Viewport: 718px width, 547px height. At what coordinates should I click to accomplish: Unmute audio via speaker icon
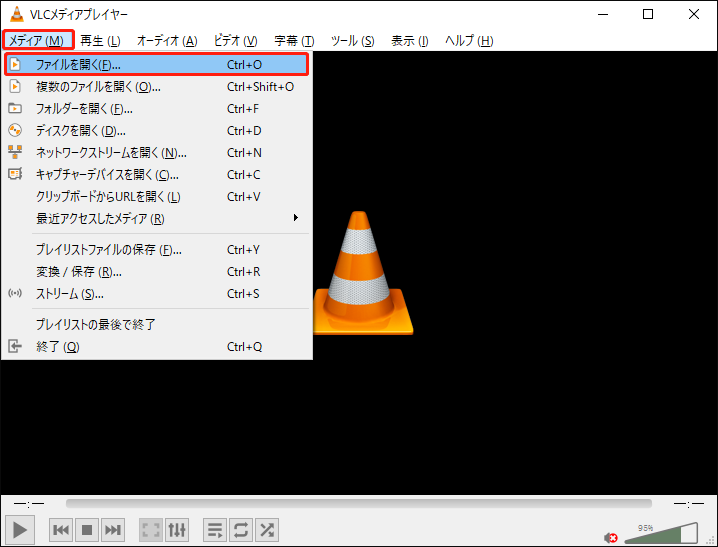point(610,537)
